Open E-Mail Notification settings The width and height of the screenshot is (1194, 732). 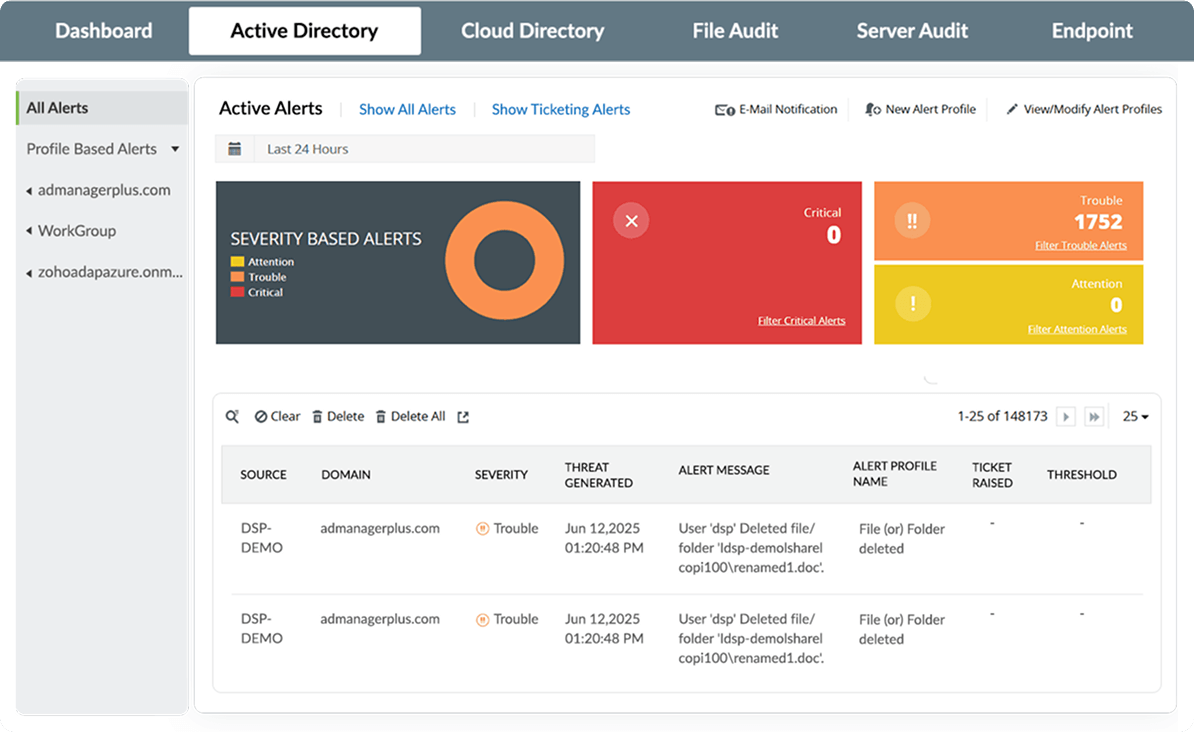pyautogui.click(x=776, y=109)
